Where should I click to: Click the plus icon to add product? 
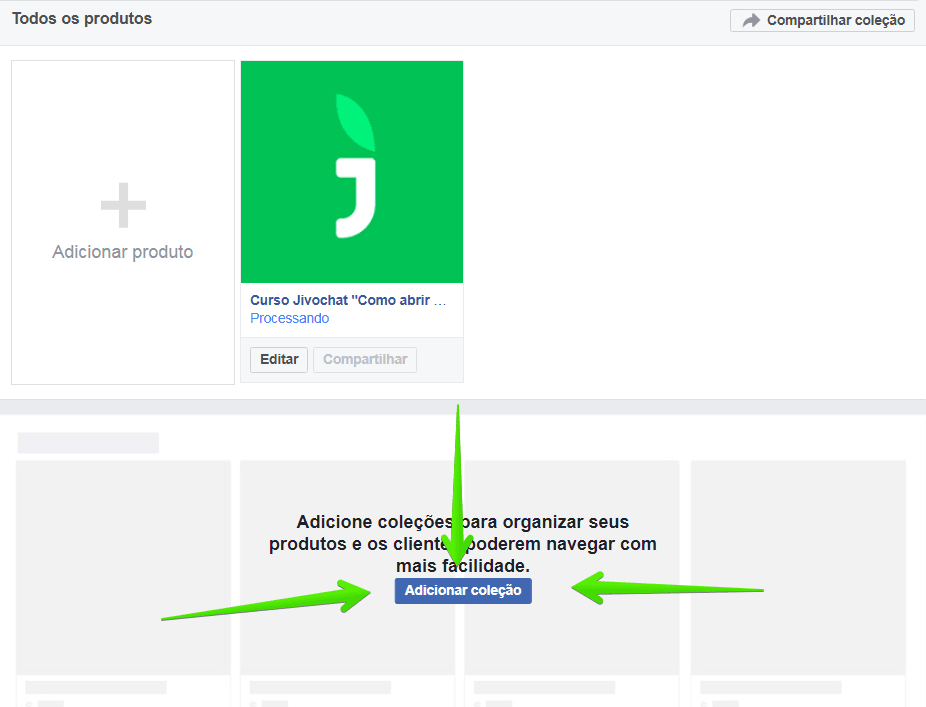(x=123, y=205)
